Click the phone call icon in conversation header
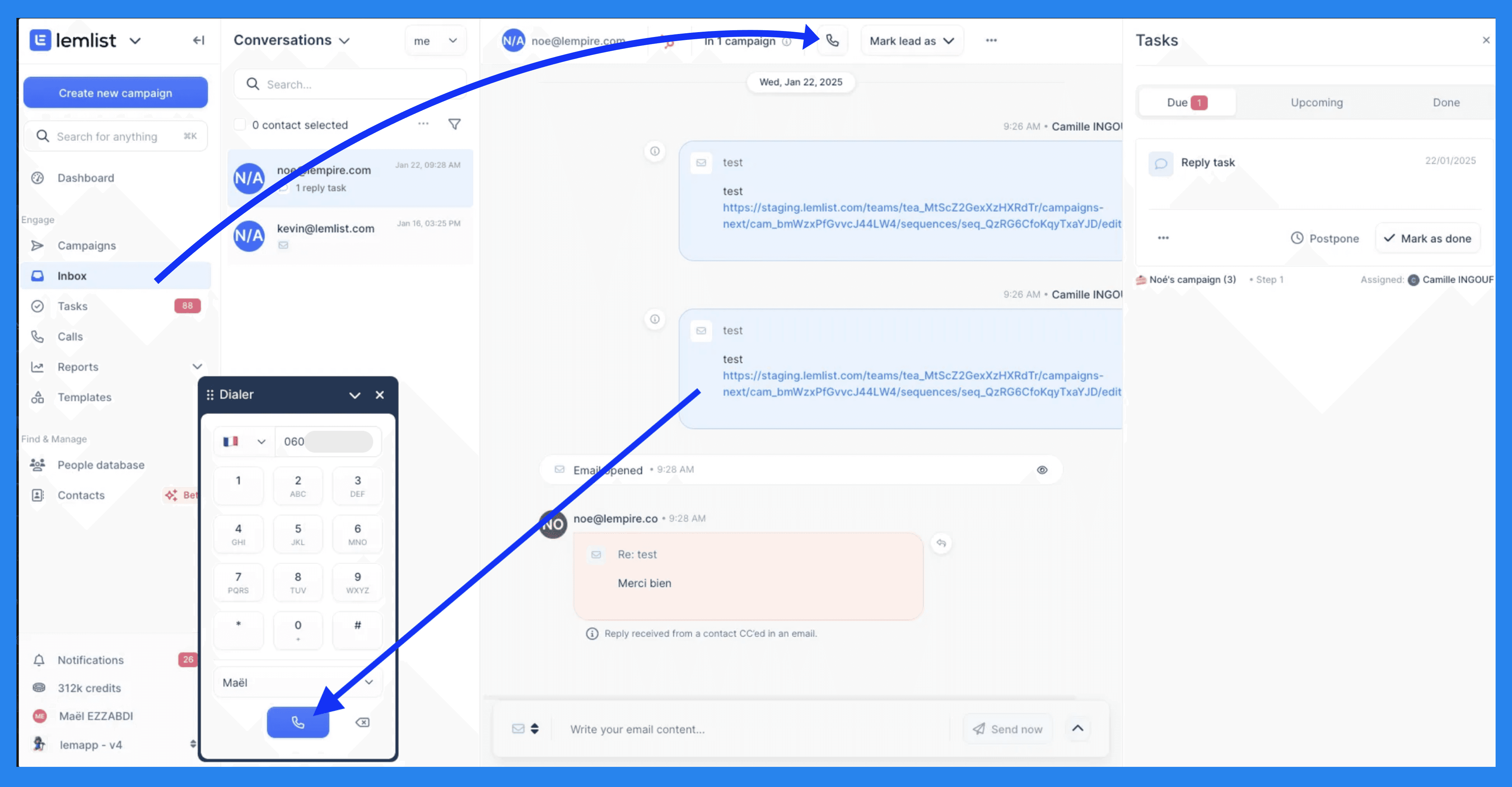 pos(833,40)
